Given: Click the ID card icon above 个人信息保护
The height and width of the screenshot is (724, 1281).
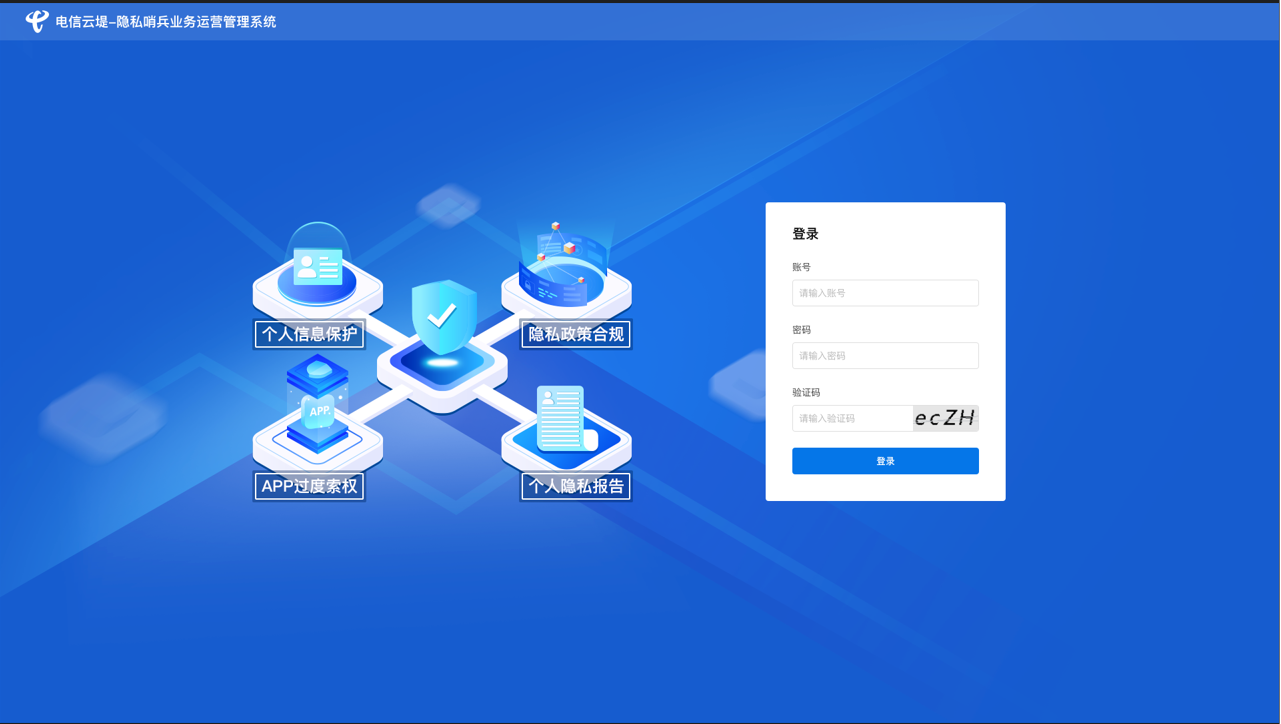Looking at the screenshot, I should [318, 266].
